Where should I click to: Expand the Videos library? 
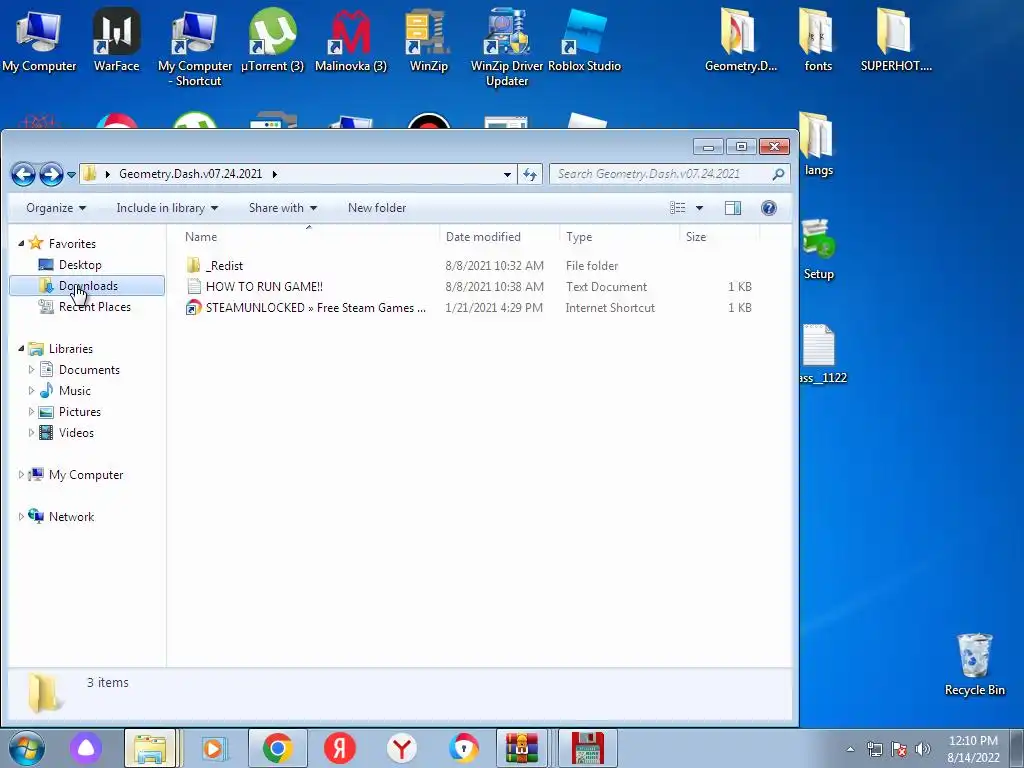tap(31, 432)
